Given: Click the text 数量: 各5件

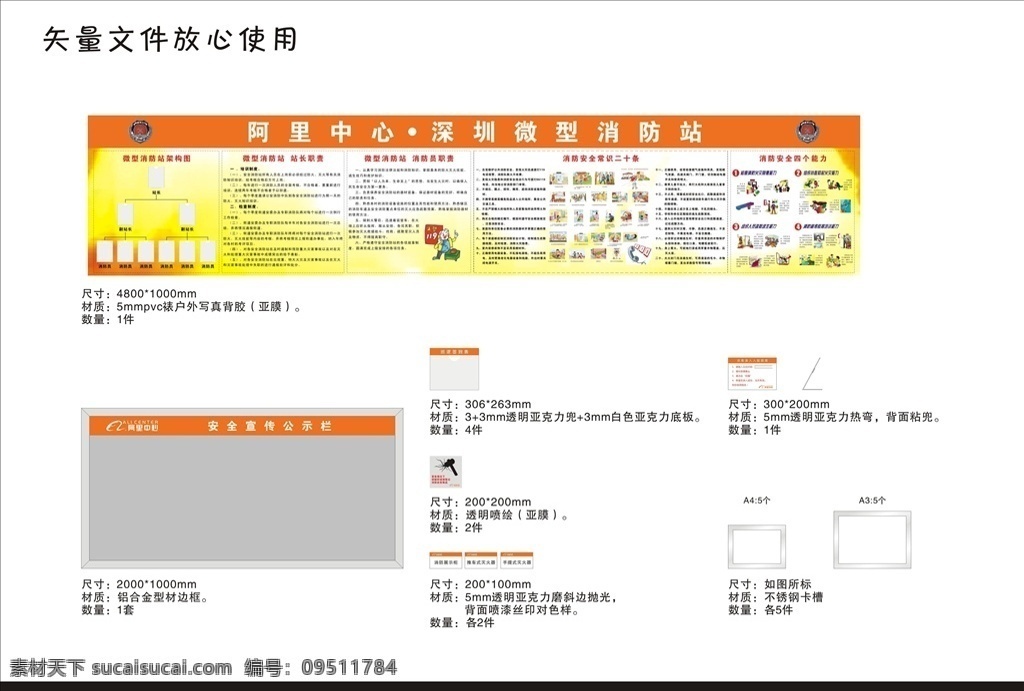Looking at the screenshot, I should click(761, 610).
